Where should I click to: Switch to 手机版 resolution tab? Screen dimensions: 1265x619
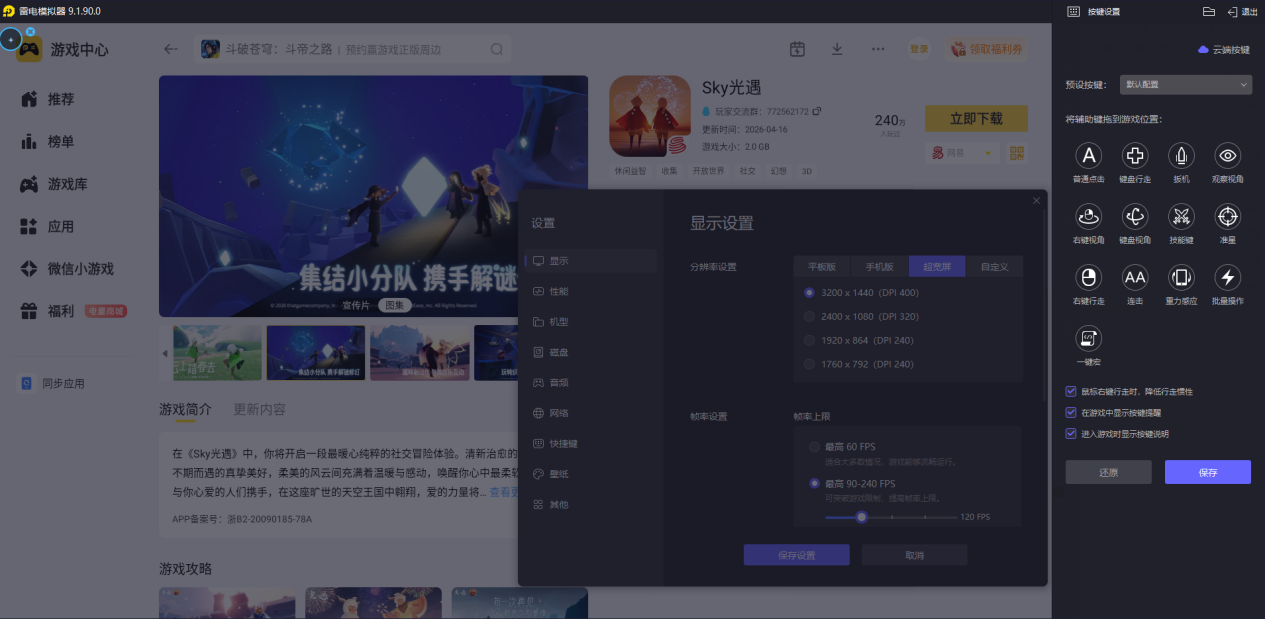pyautogui.click(x=880, y=267)
